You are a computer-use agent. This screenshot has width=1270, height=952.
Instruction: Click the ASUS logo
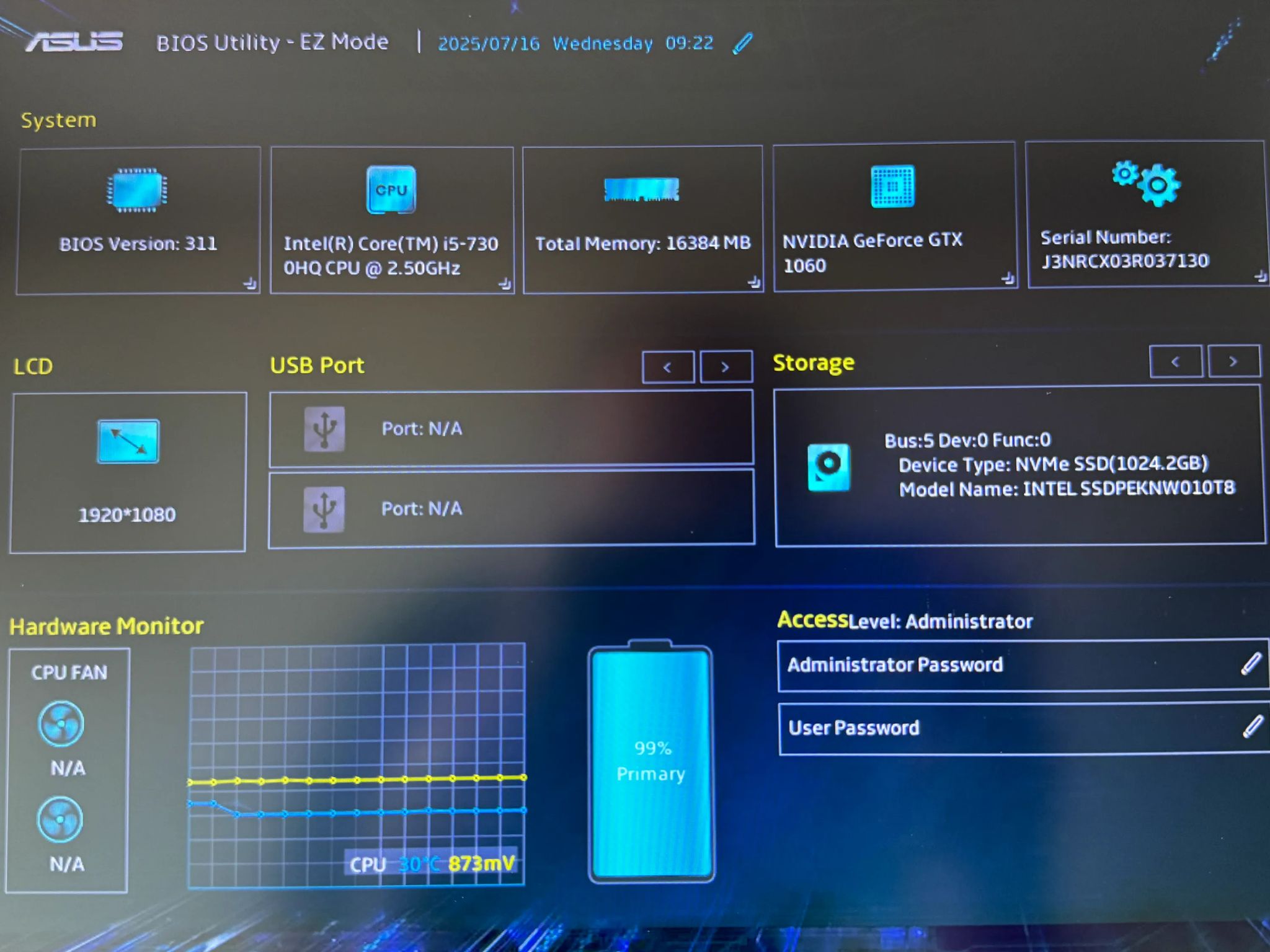point(74,42)
